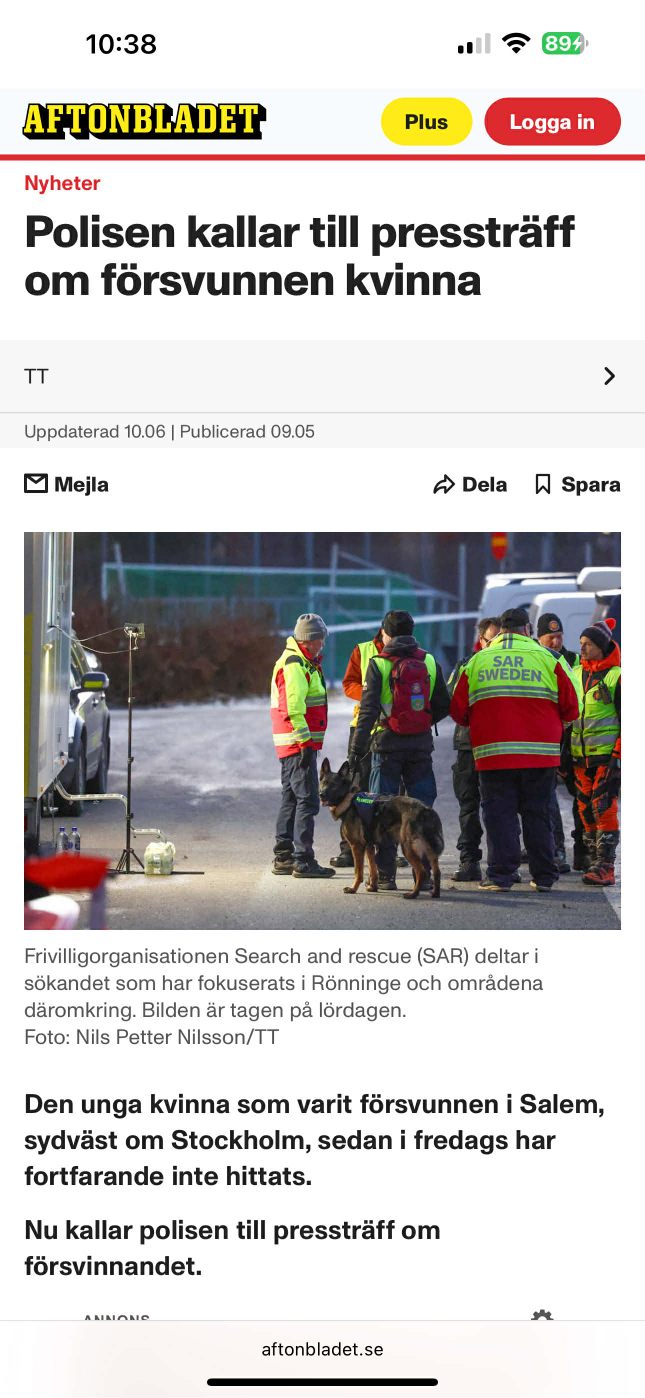Open the Nyheter section link
645x1398 pixels.
(x=62, y=183)
